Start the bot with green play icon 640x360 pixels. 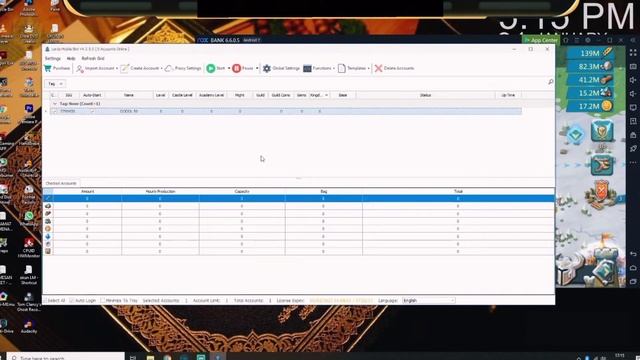(x=211, y=69)
